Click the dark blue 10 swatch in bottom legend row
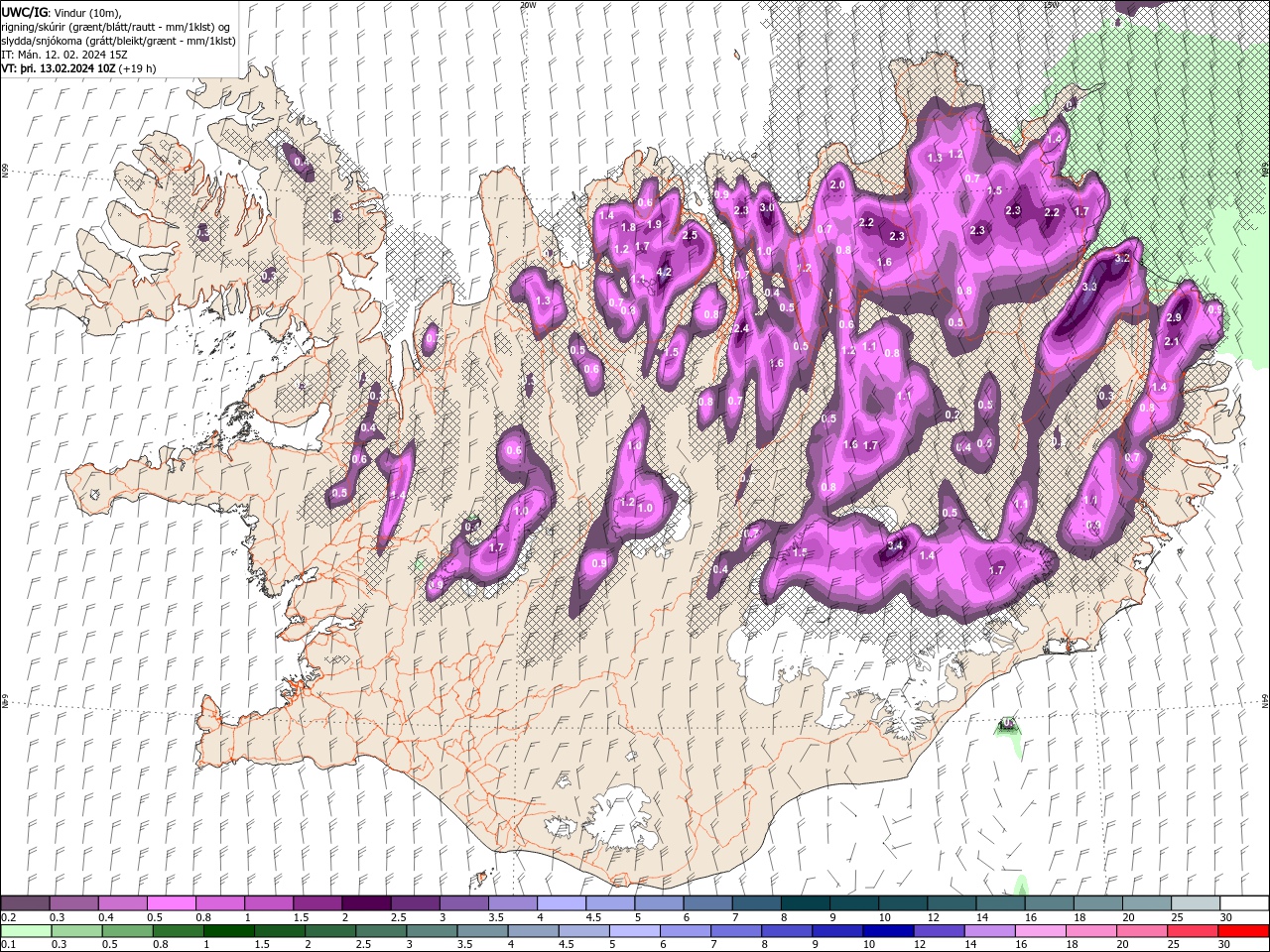Image resolution: width=1270 pixels, height=952 pixels. tap(886, 931)
